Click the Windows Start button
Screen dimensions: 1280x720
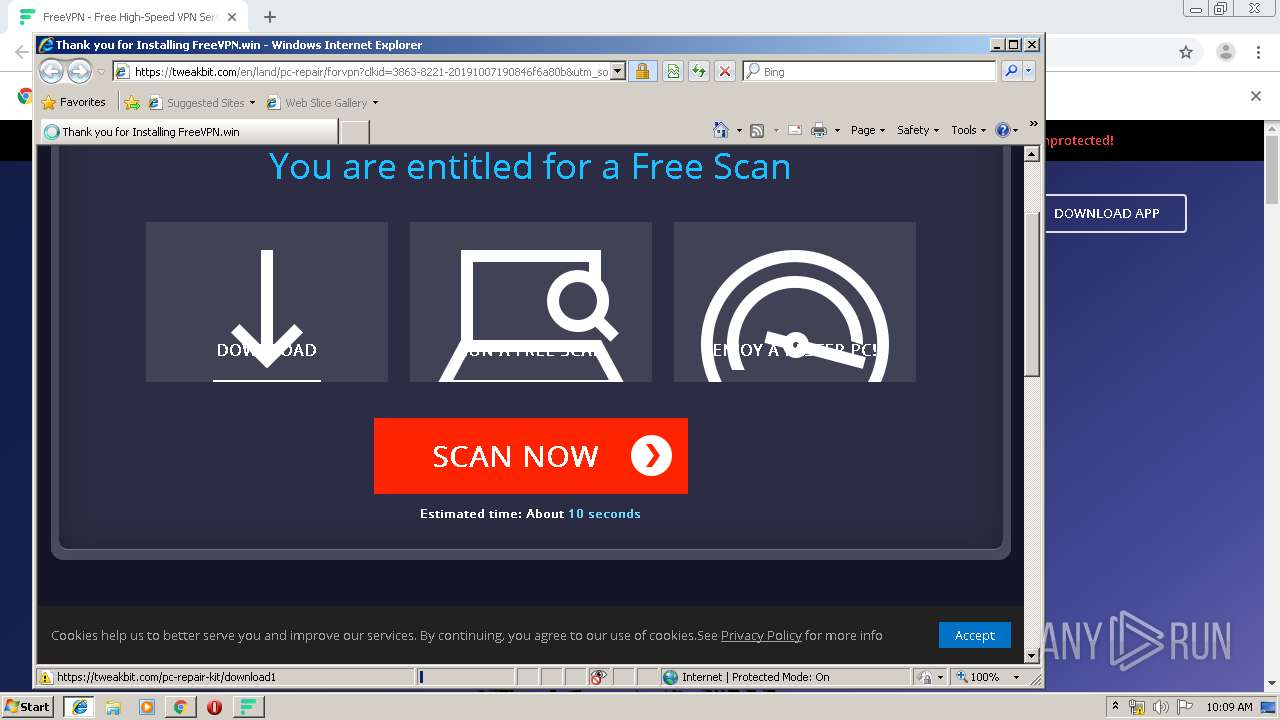coord(27,707)
